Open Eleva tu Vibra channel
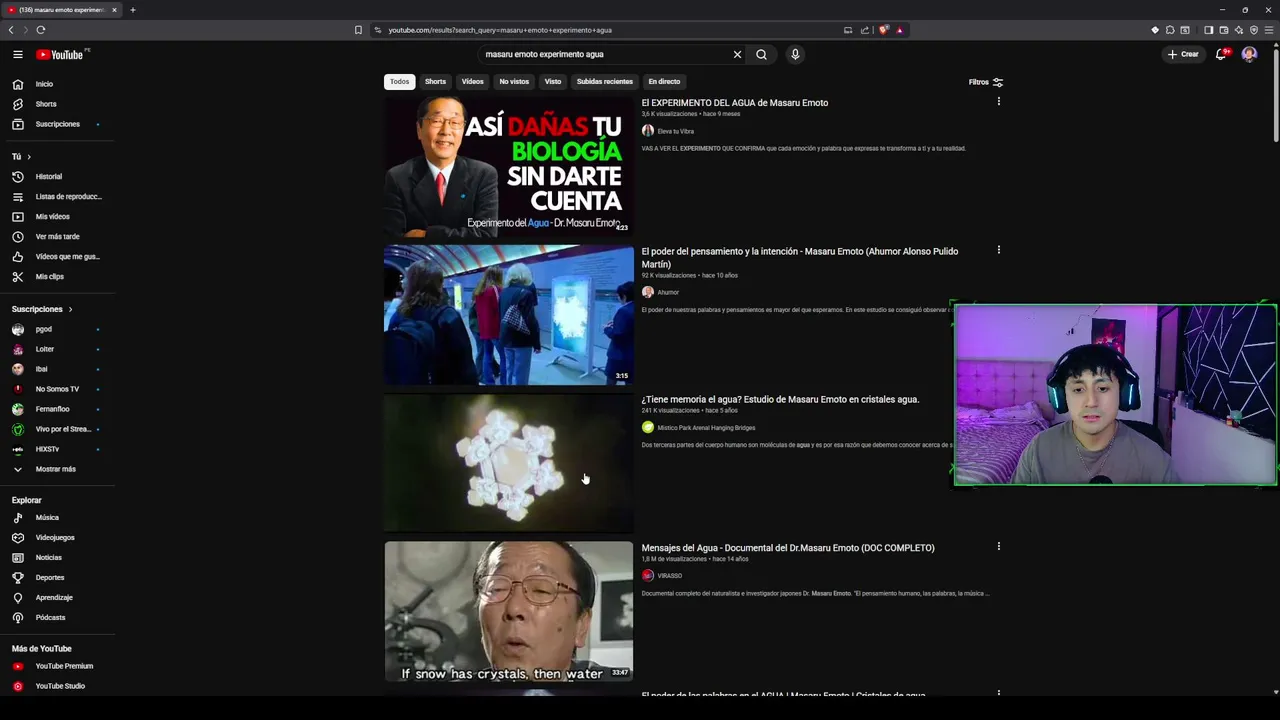 click(675, 131)
